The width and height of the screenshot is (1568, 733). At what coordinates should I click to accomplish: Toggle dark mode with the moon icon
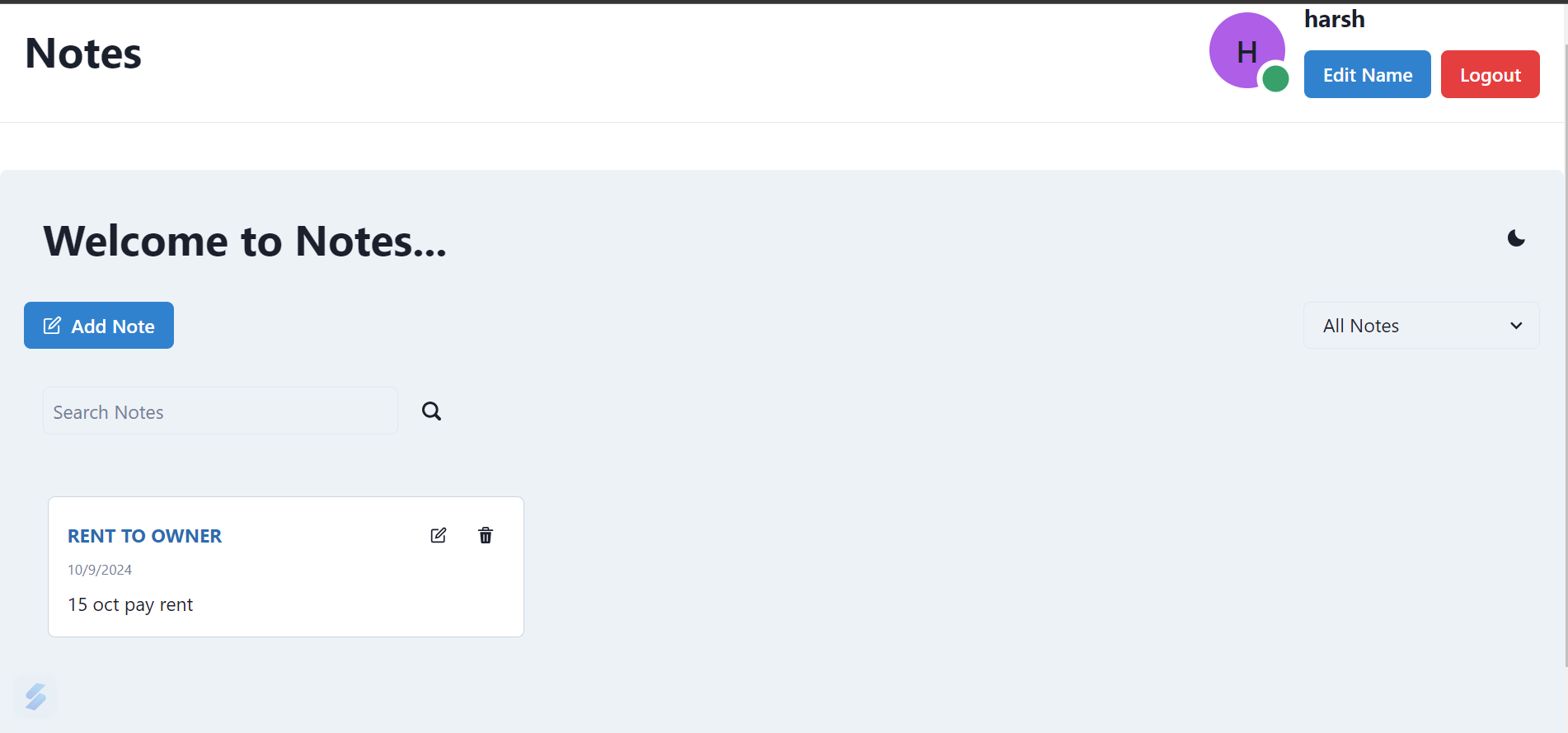pos(1516,238)
